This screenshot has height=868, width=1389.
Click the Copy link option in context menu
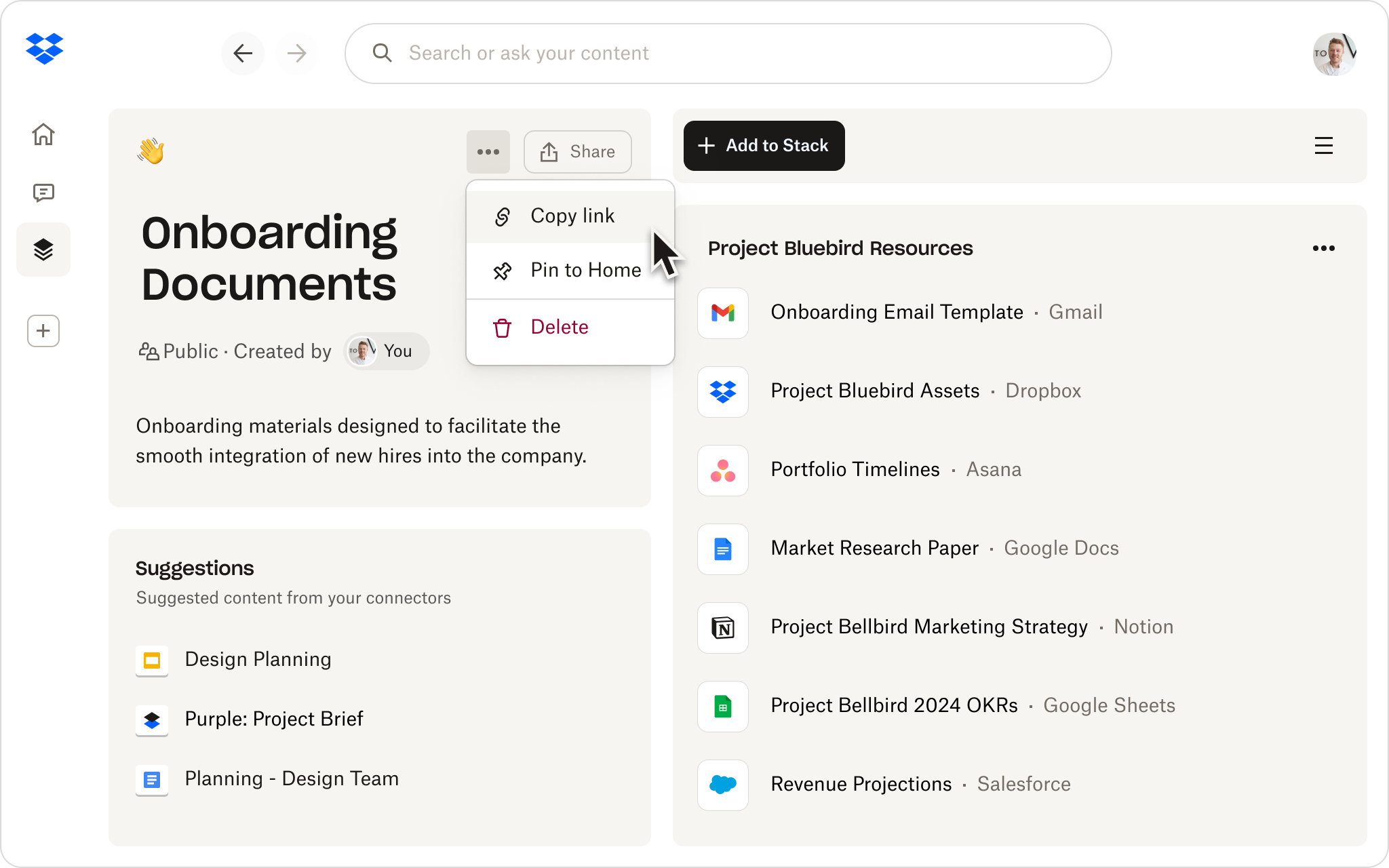pyautogui.click(x=572, y=215)
